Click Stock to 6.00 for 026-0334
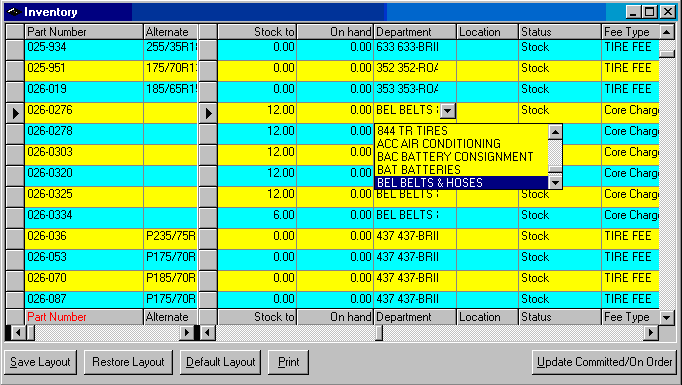The width and height of the screenshot is (682, 385). point(257,218)
